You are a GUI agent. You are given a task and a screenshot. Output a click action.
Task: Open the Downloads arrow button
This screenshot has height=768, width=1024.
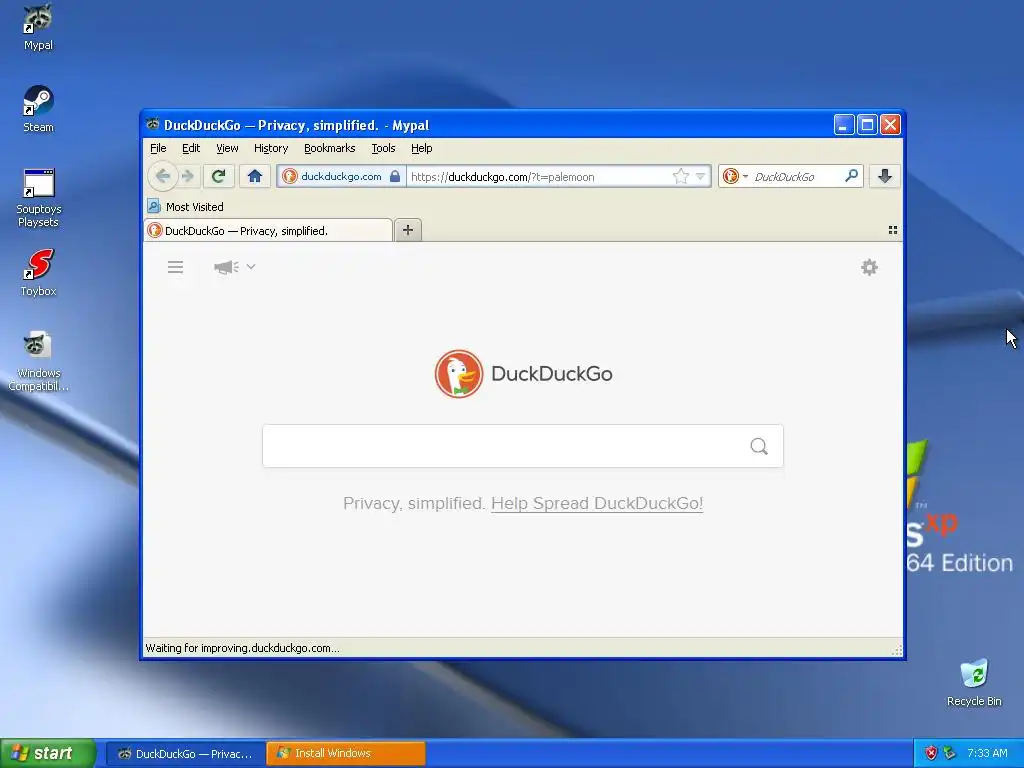pos(885,176)
